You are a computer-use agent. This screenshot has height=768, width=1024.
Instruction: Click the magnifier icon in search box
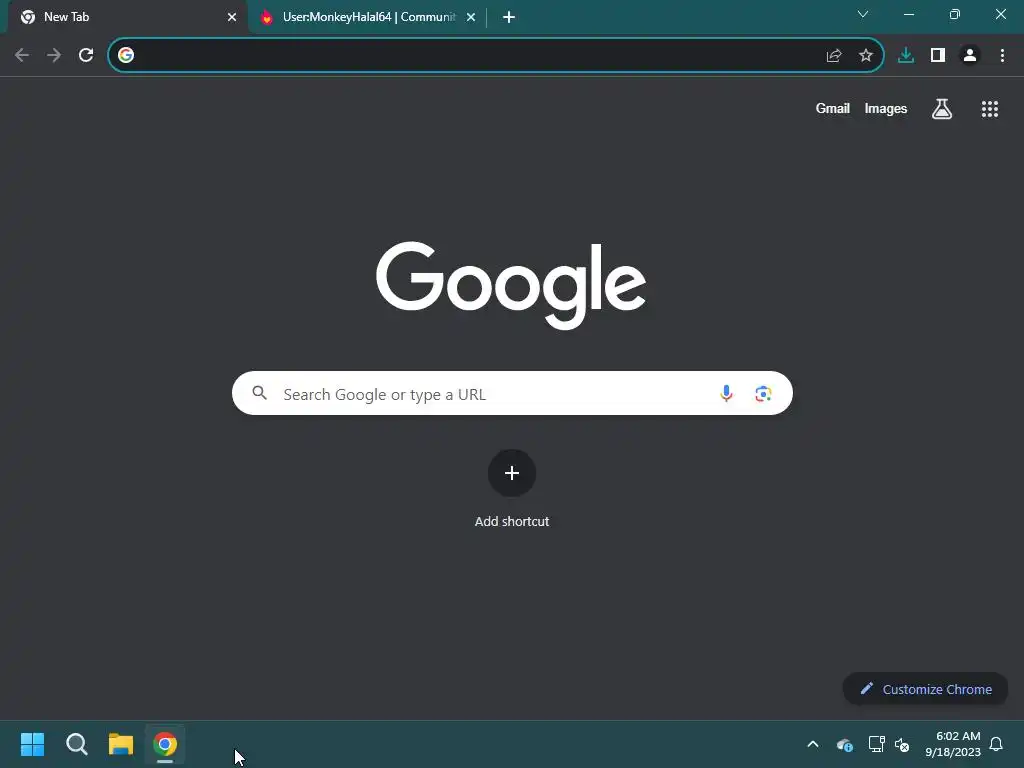260,393
